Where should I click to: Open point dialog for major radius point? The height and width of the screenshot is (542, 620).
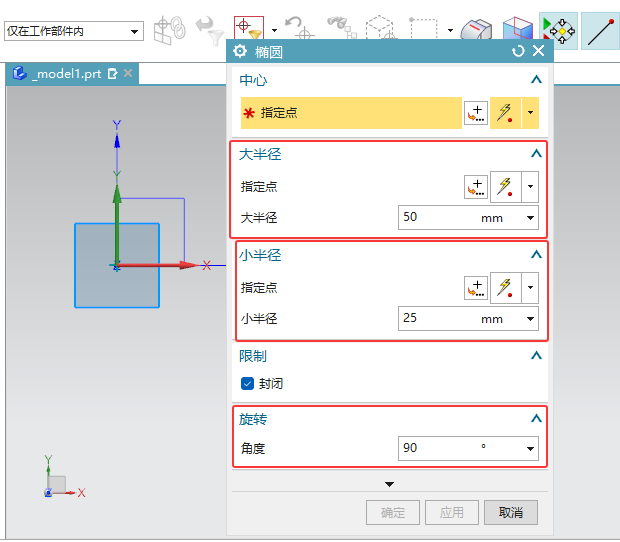476,187
